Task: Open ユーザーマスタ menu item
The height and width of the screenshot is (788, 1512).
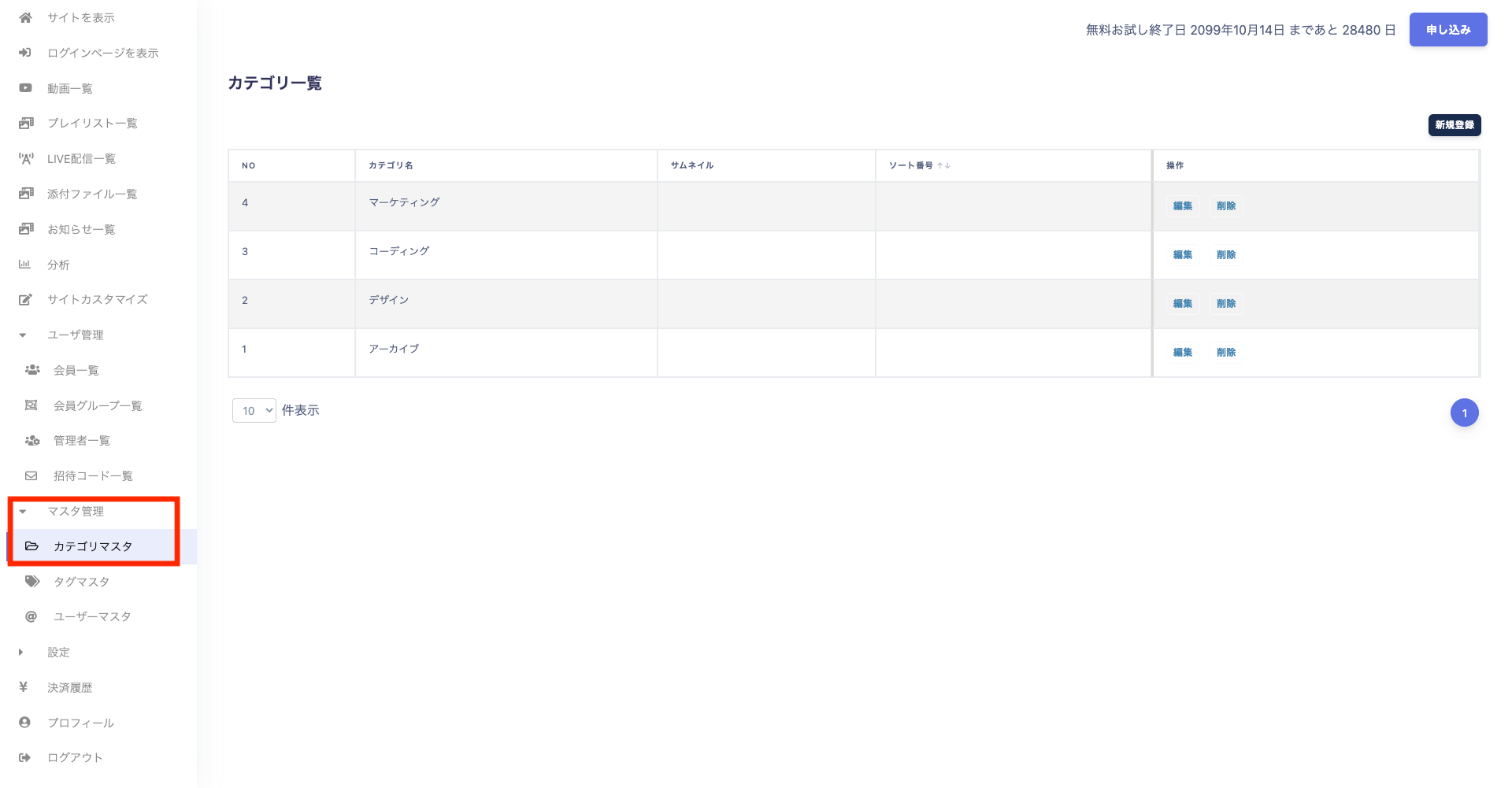Action: [x=92, y=616]
